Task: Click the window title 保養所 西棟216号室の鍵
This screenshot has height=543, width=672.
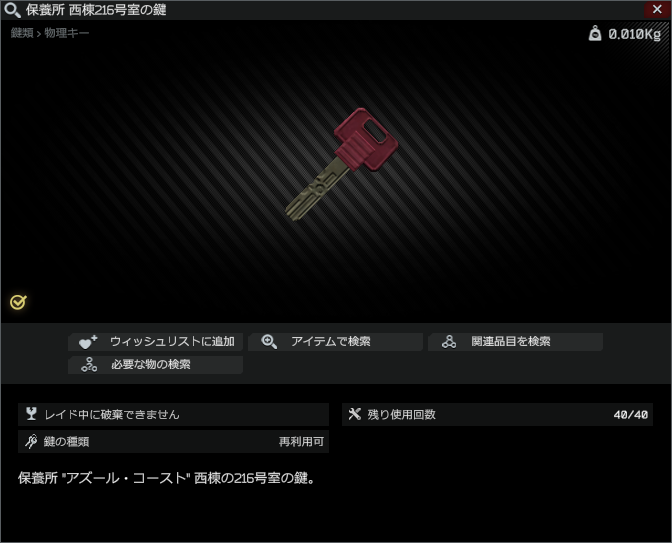Action: tap(96, 10)
